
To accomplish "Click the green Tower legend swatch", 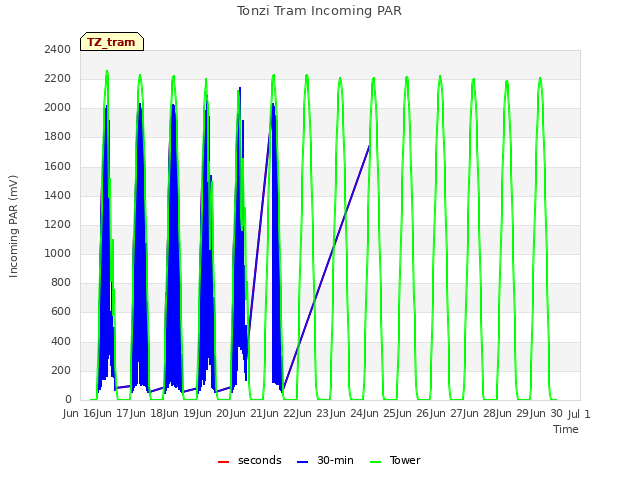I will point(375,462).
